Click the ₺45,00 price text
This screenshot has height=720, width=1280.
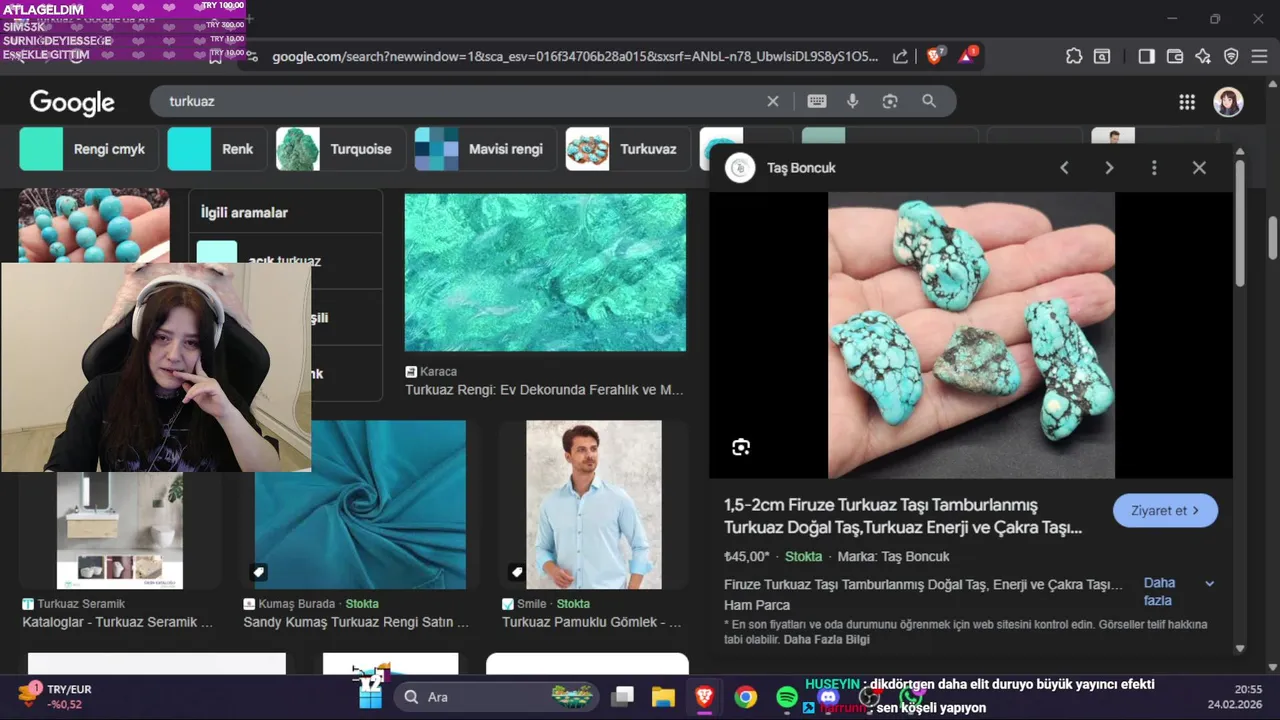tap(747, 556)
